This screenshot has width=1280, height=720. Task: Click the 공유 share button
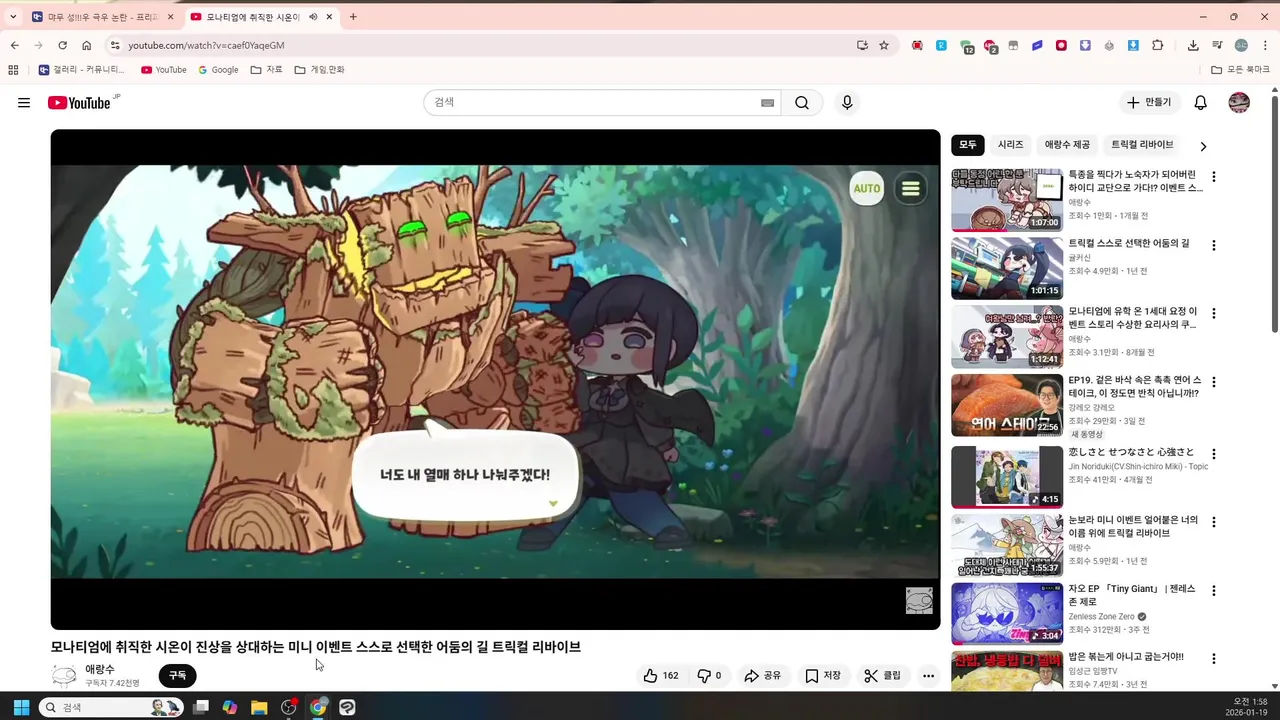pos(763,676)
